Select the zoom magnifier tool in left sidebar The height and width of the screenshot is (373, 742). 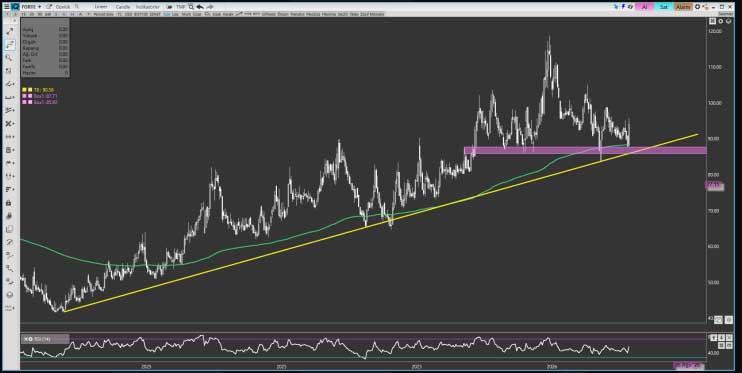pos(9,57)
